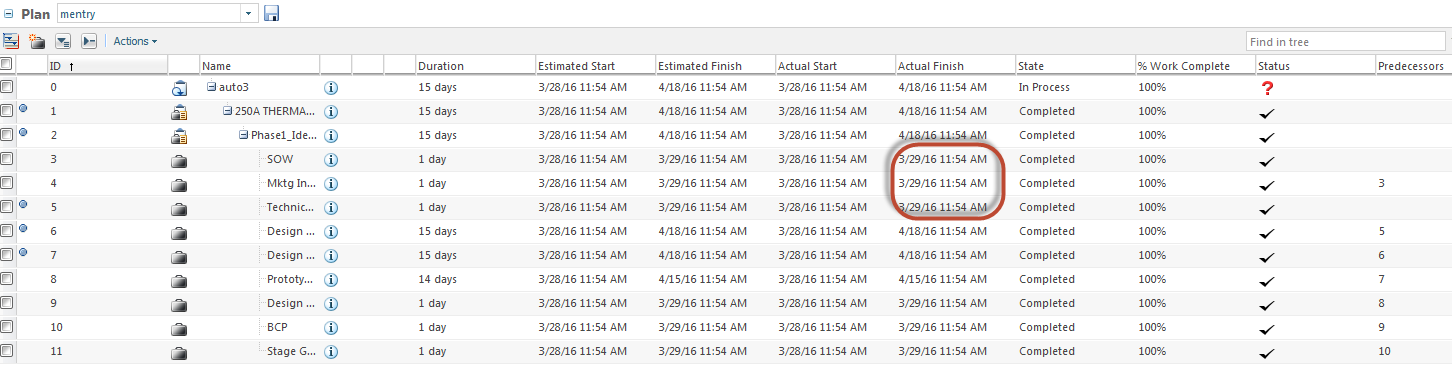Click the Gantt chart toolbar icon
The width and height of the screenshot is (1452, 390).
pos(11,41)
